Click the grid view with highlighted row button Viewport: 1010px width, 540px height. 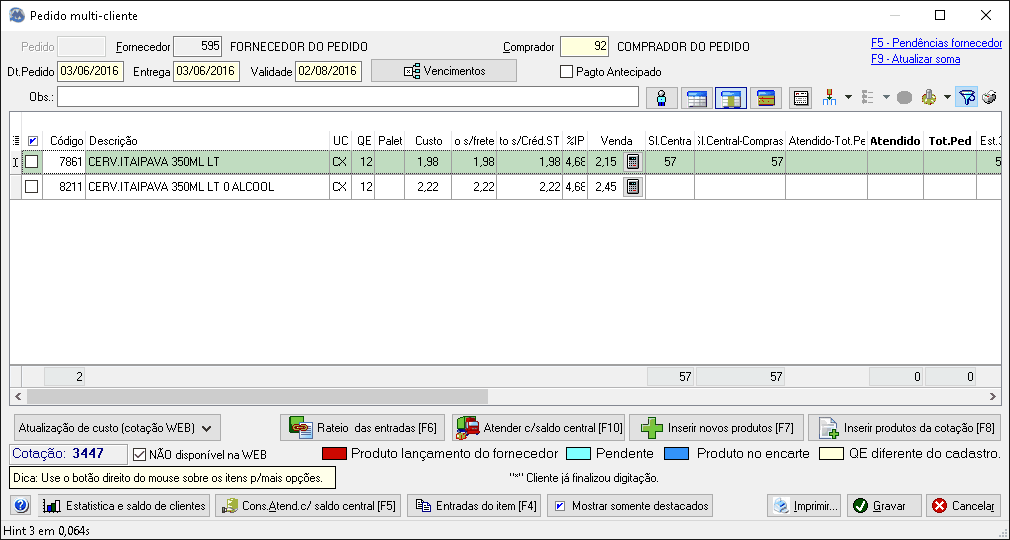click(x=765, y=98)
